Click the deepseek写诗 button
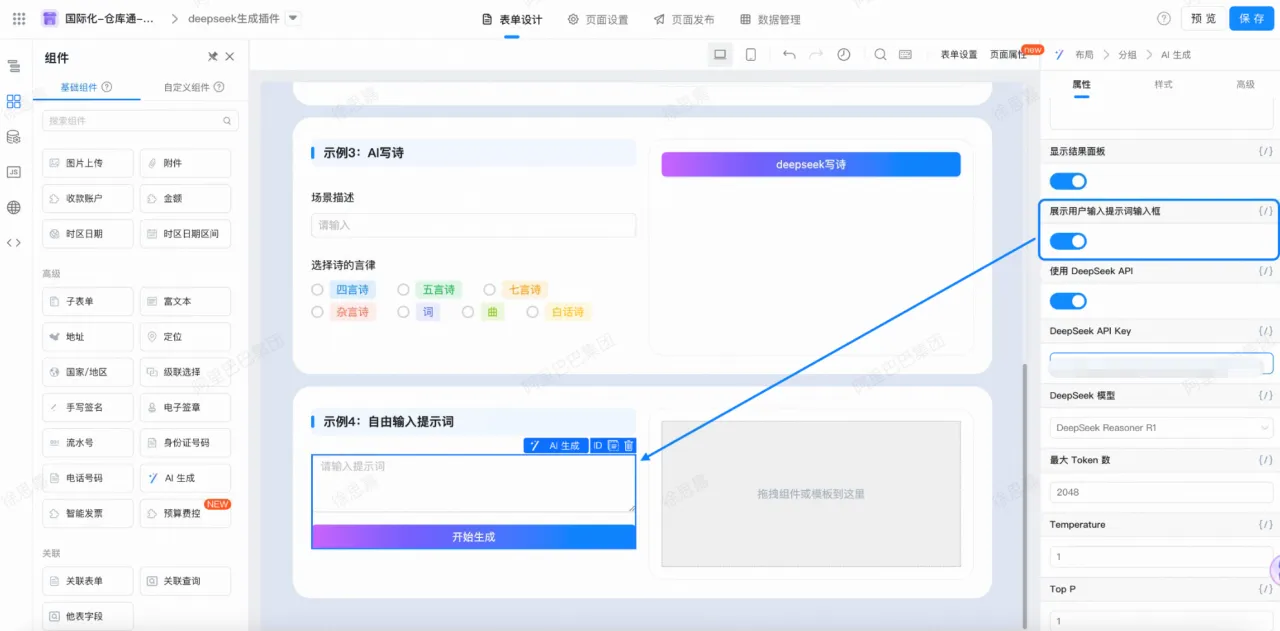Screen dimensions: 1280x631 tap(811, 164)
